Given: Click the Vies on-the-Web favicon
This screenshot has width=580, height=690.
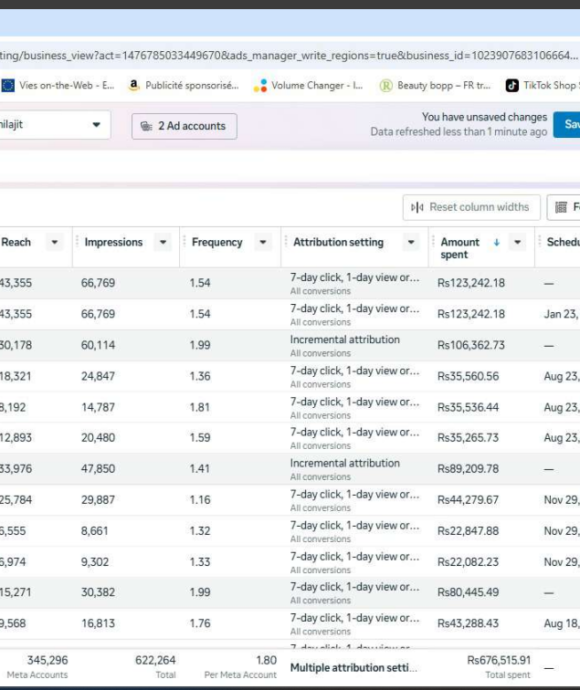Looking at the screenshot, I should tap(7, 85).
